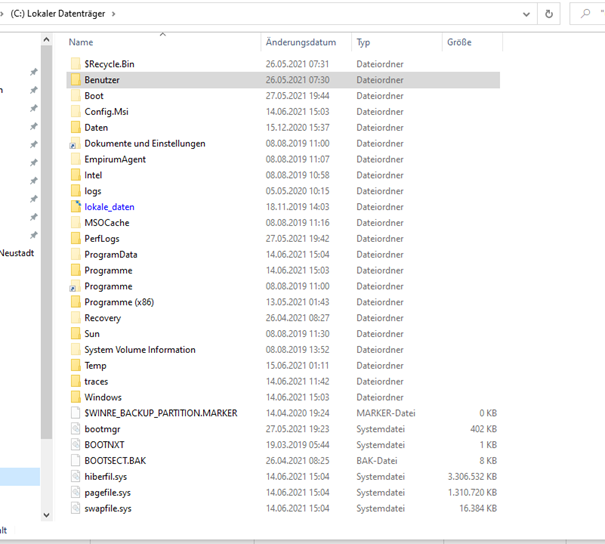Screen dimensions: 605x544
Task: Click the 16.384 KB size value
Action: [x=478, y=508]
